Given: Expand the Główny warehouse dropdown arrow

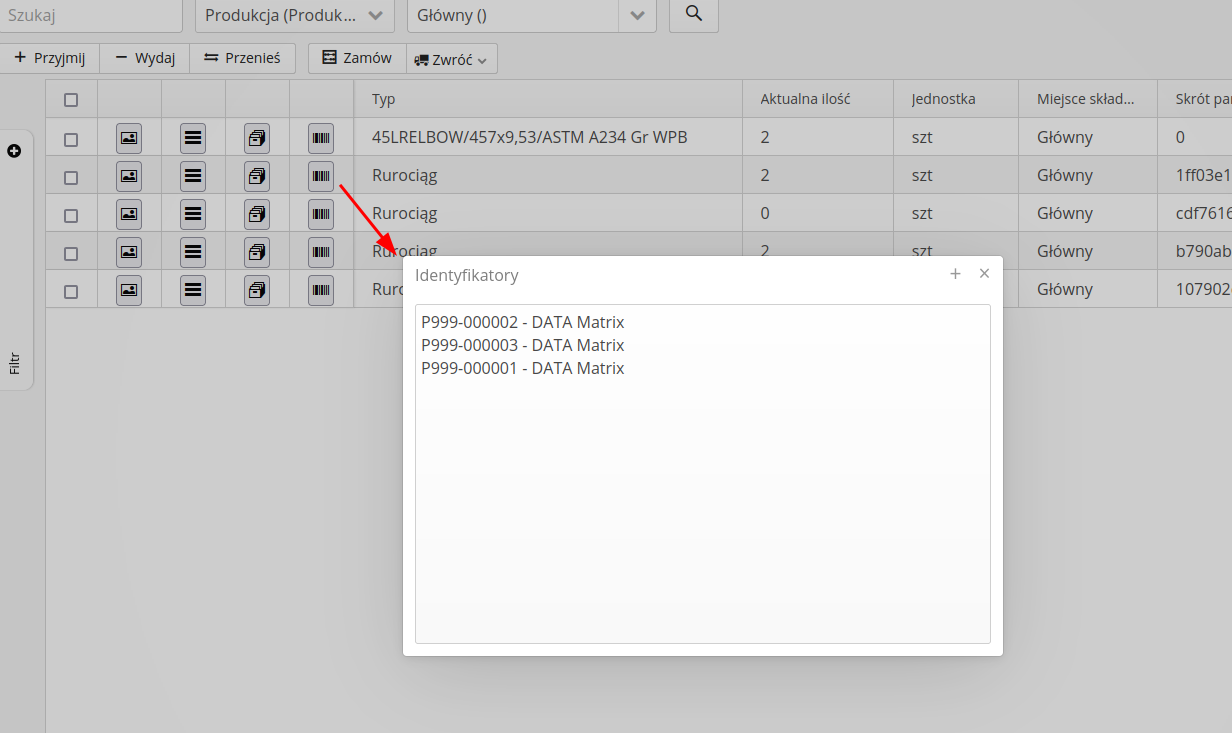Looking at the screenshot, I should click(x=637, y=15).
